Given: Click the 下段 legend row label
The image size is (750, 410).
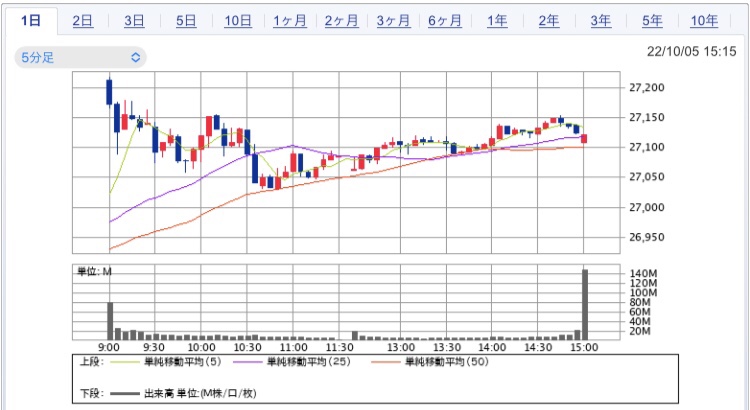Looking at the screenshot, I should [x=92, y=394].
